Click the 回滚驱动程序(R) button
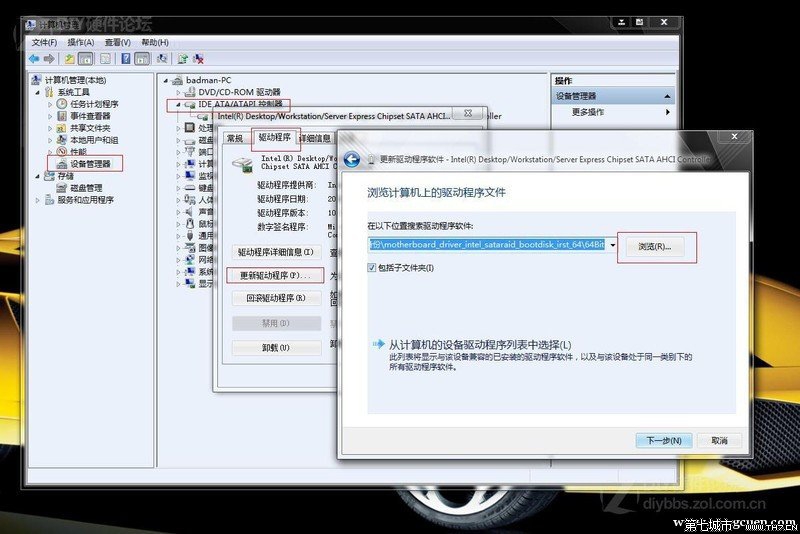 [276, 298]
